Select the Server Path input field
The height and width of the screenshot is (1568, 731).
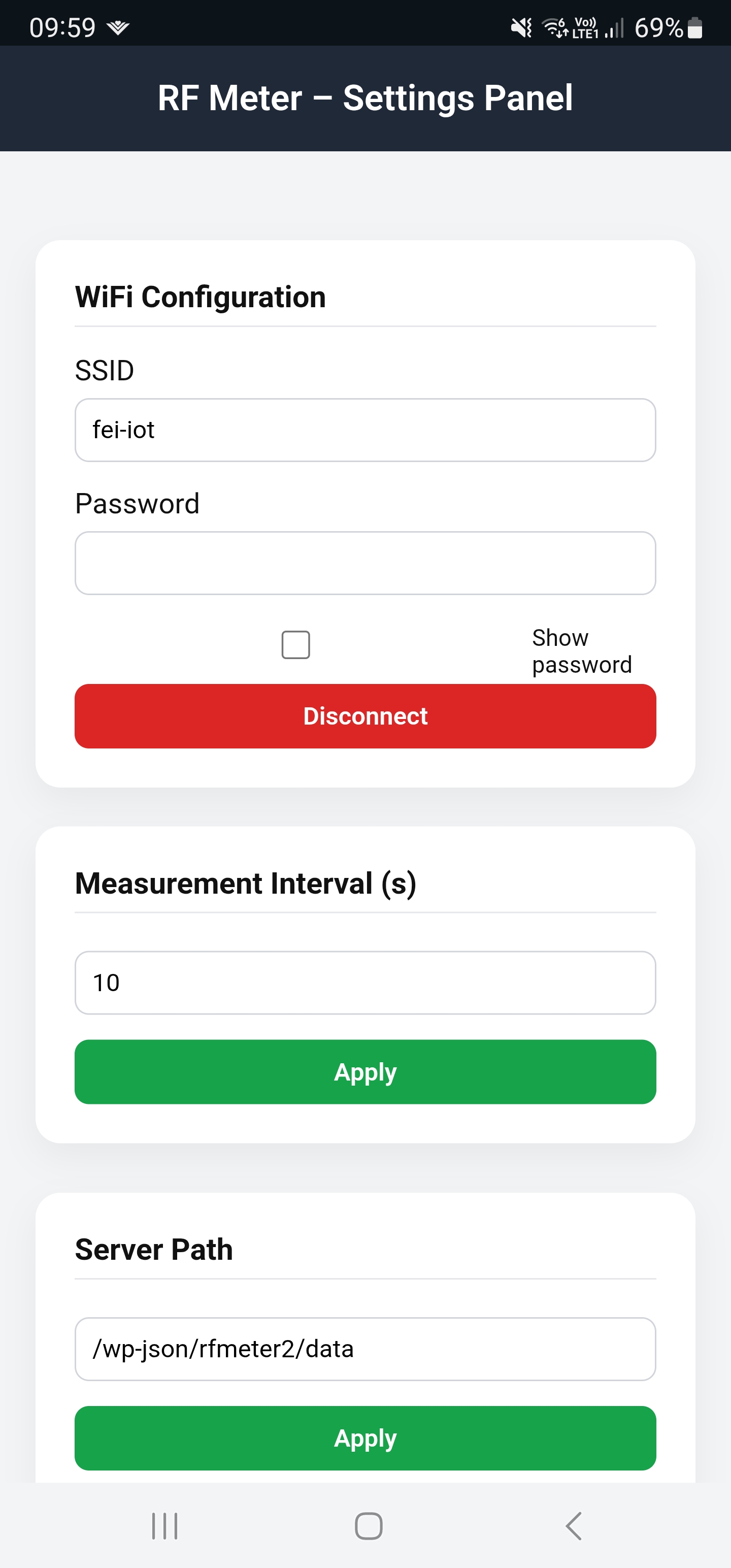point(365,1349)
